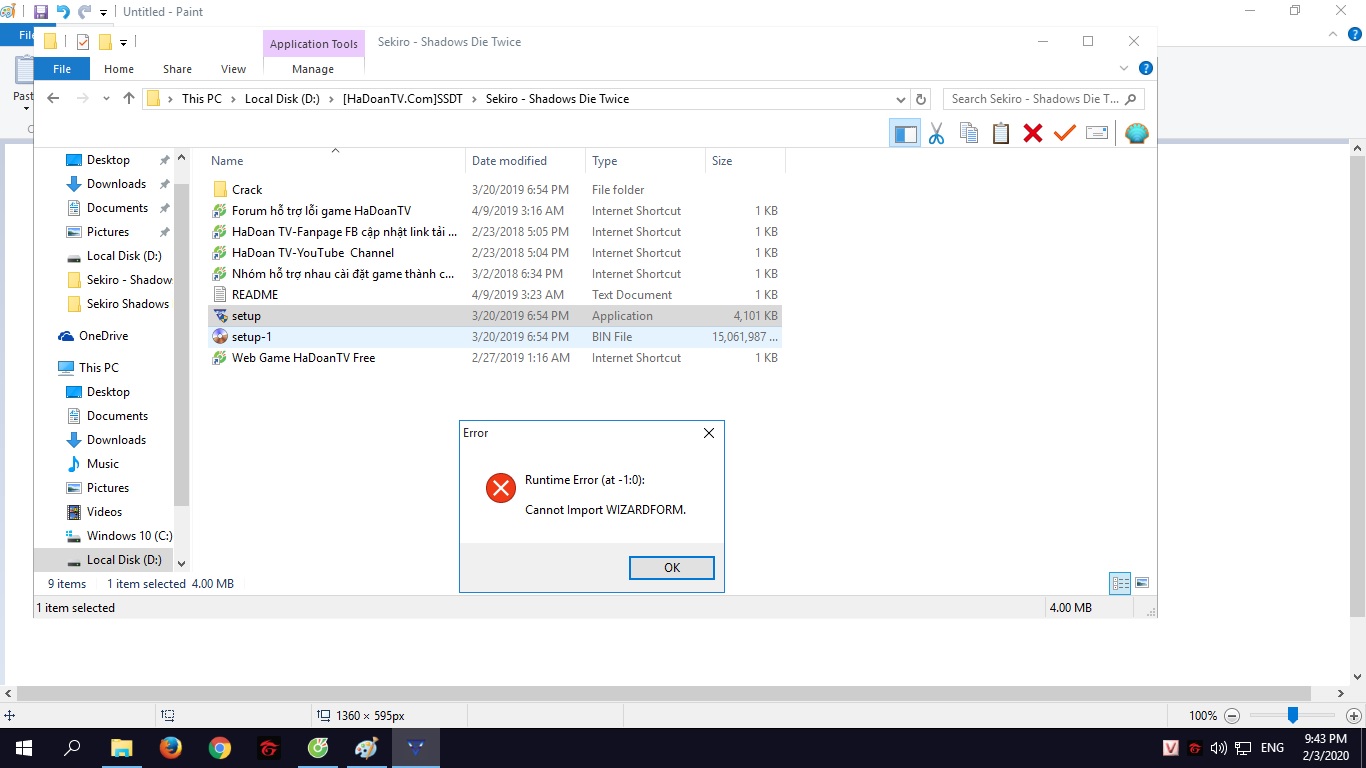Click the Paint zoom slider handle

click(1292, 715)
